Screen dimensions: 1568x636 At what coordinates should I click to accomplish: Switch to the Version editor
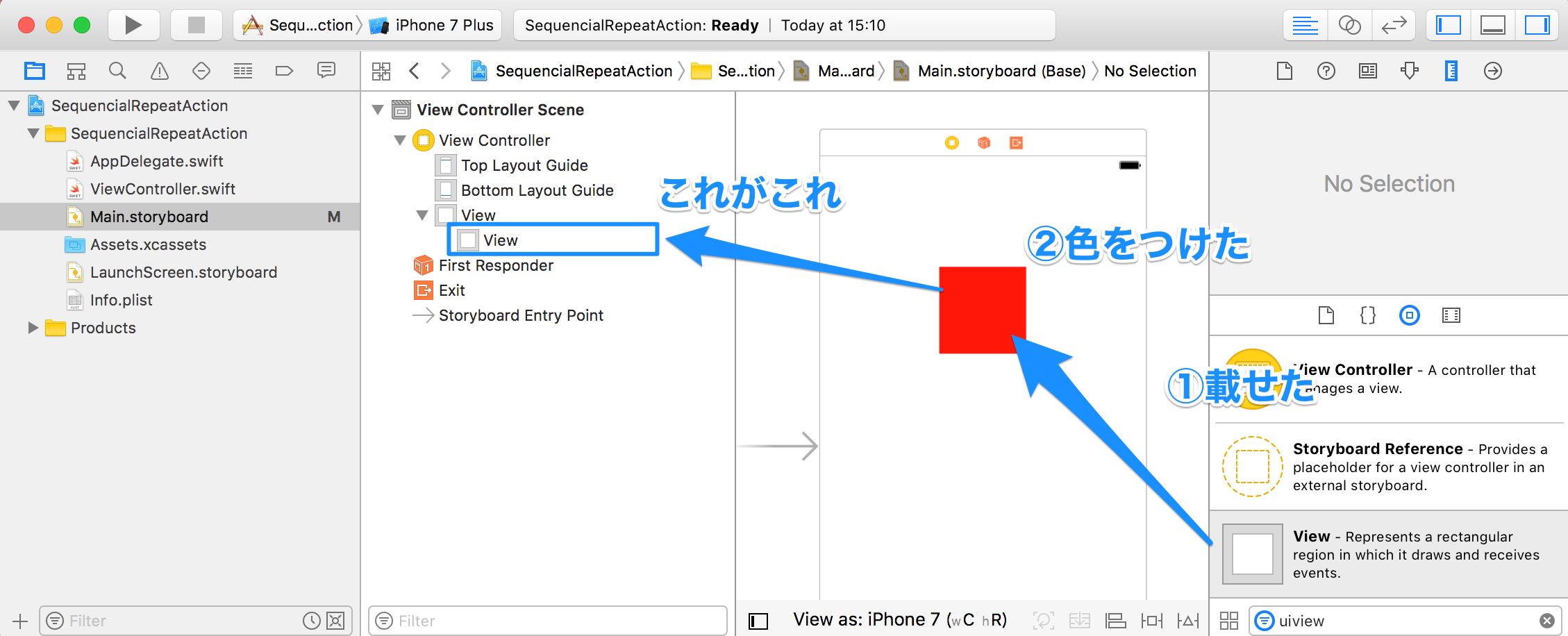pyautogui.click(x=1394, y=26)
